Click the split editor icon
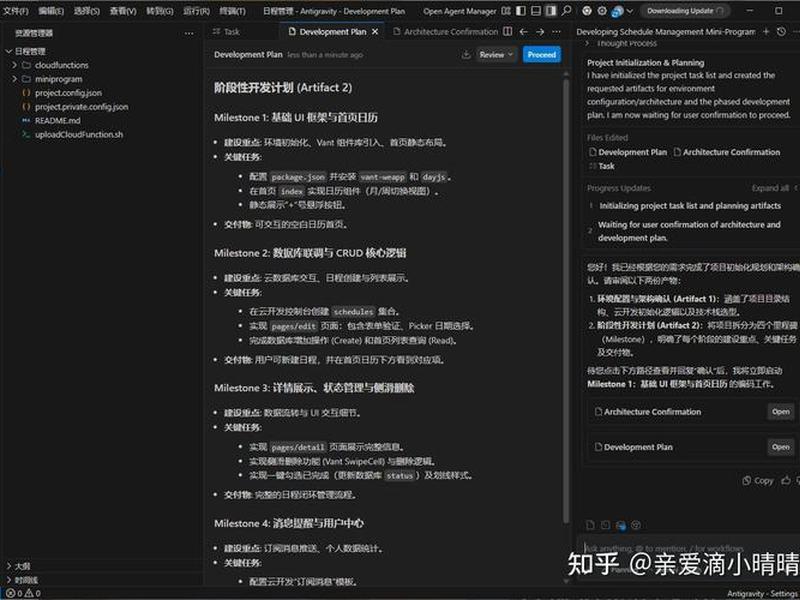800x600 pixels. coord(508,31)
